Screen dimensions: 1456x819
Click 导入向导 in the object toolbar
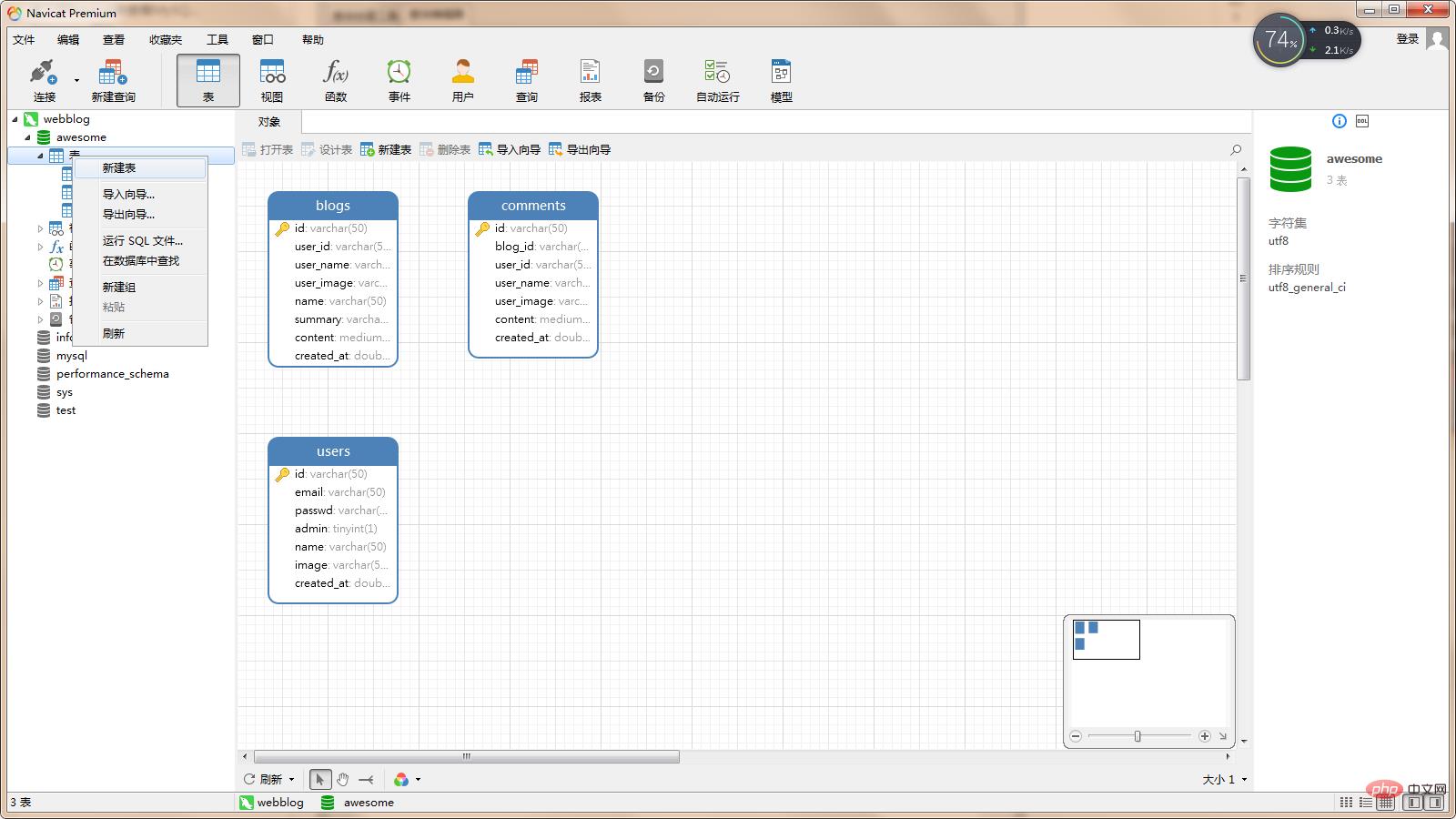pos(510,149)
